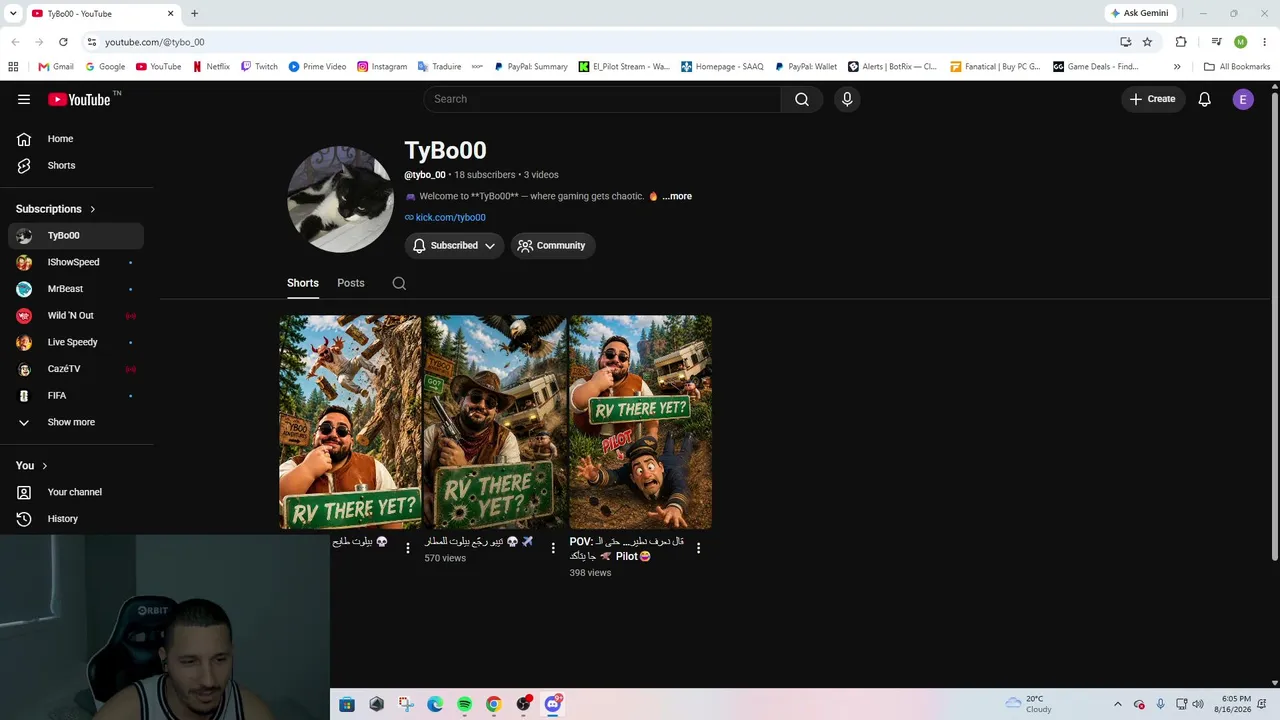
Task: Open the channel Community button
Action: click(x=553, y=245)
